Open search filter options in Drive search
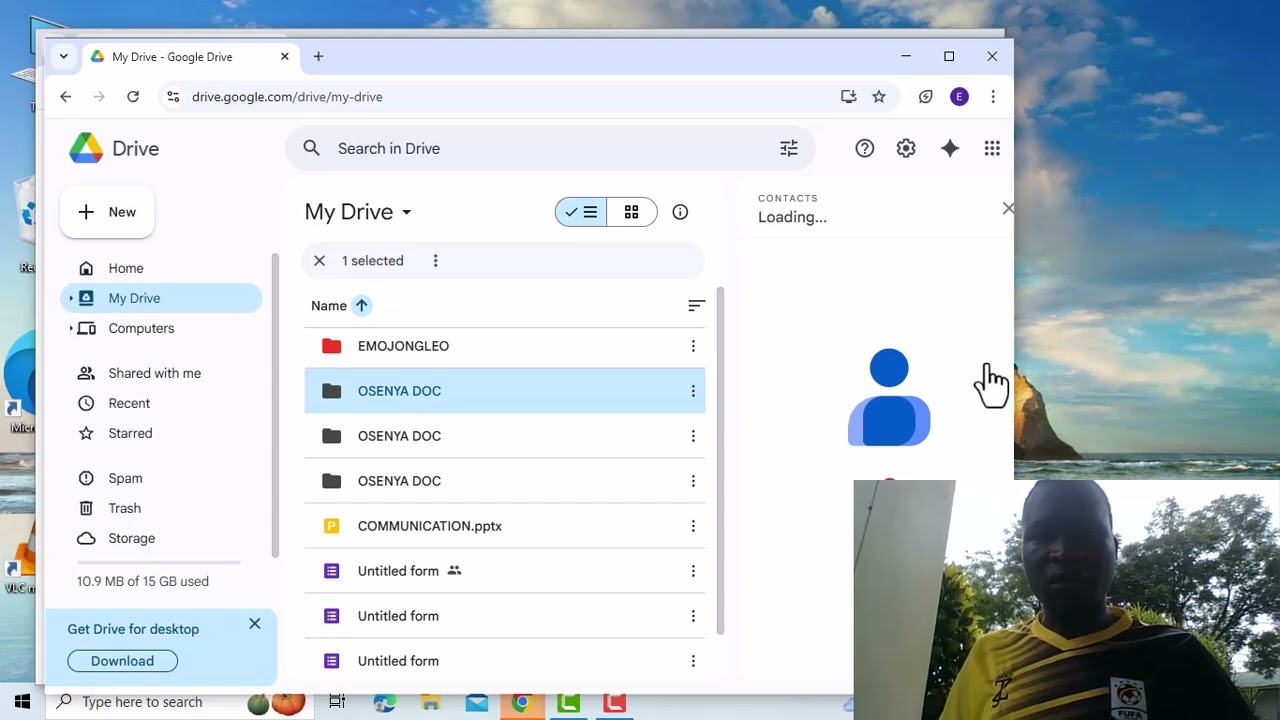Screen dimensions: 1280x720 (789, 148)
